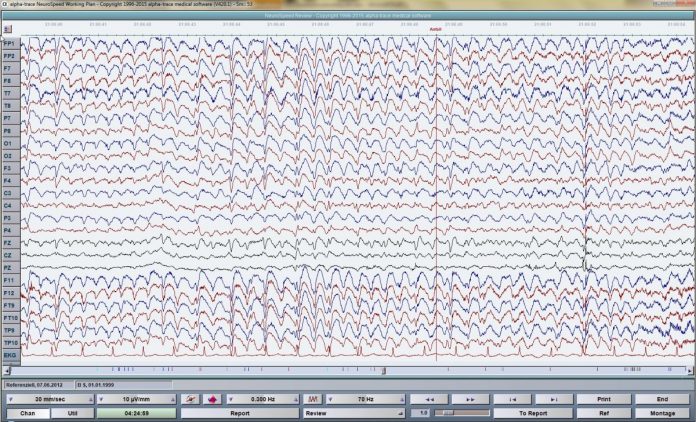Screen dimensions: 696x422
Task: Click the timeline scrollbar left arrow
Action: tap(7, 370)
